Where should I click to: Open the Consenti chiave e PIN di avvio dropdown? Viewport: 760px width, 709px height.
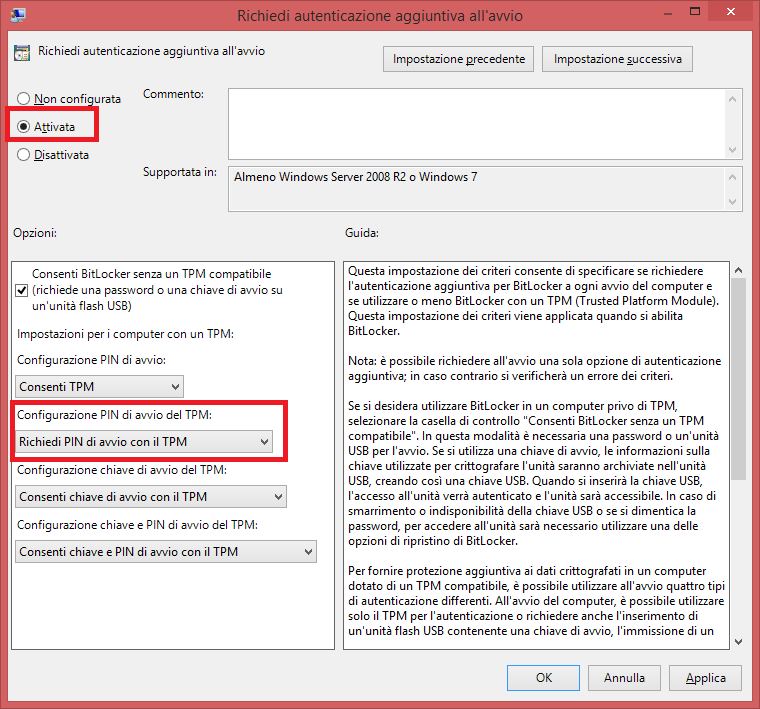[x=166, y=551]
